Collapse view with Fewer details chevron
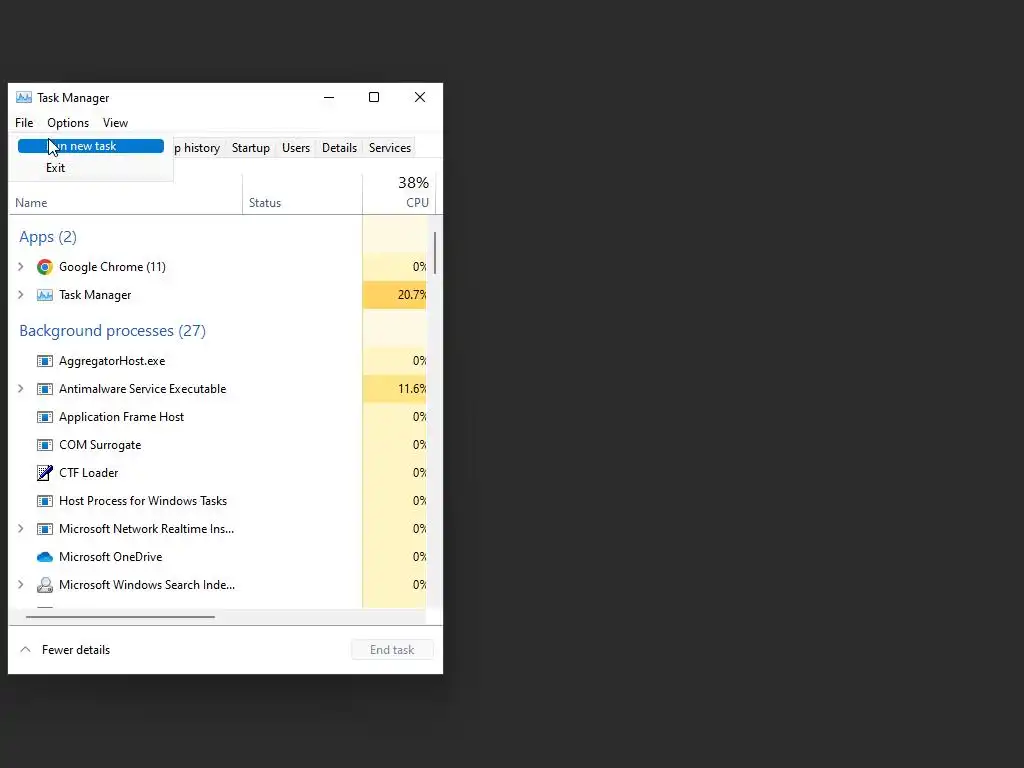The image size is (1024, 768). tap(25, 650)
